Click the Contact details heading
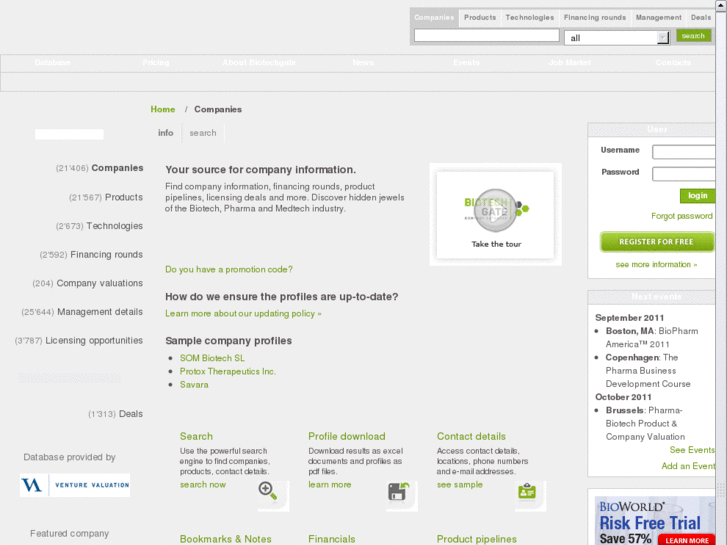Image resolution: width=727 pixels, height=545 pixels. (471, 436)
